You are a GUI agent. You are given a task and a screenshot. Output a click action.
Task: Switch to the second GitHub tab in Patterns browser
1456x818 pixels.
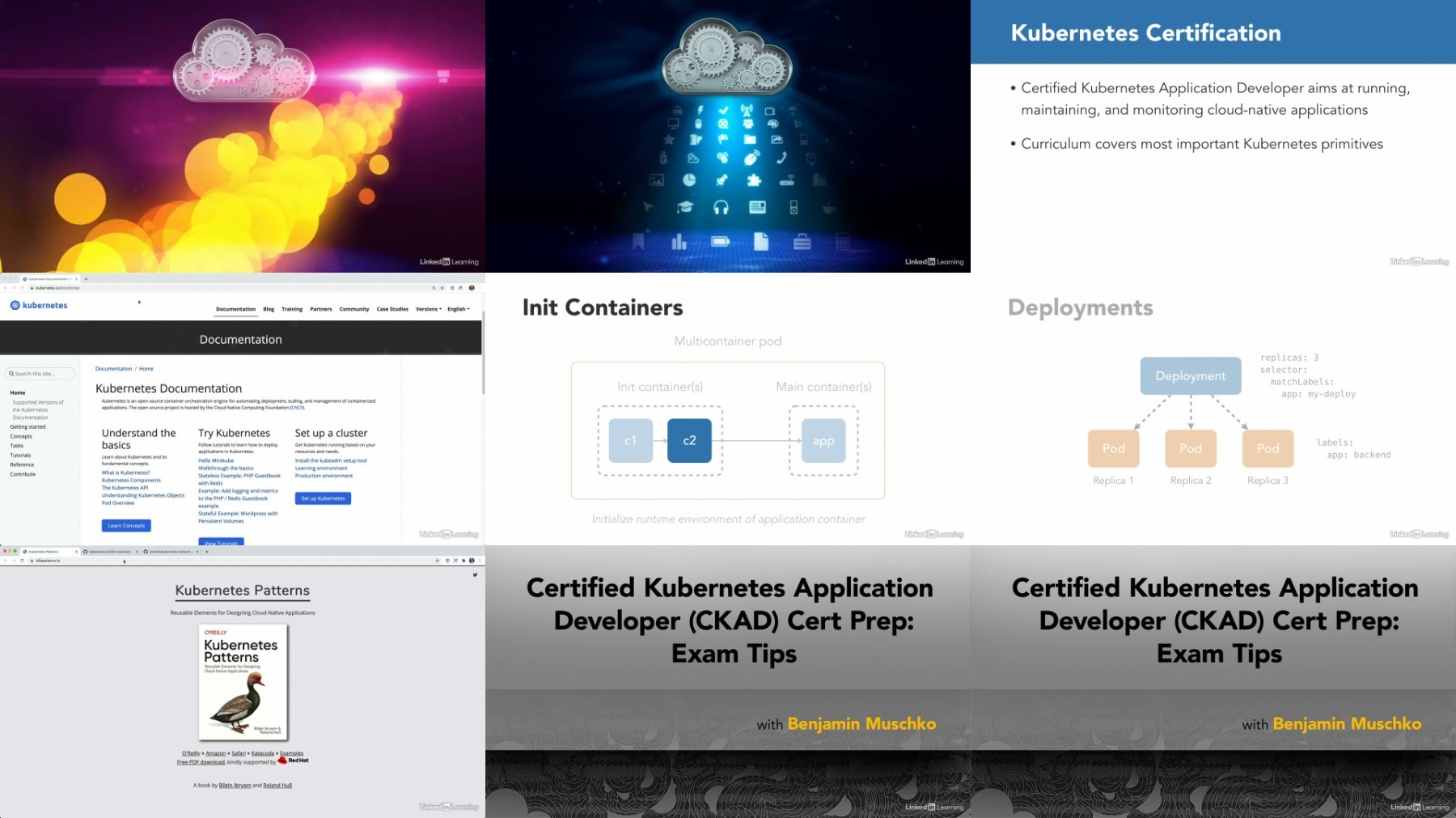(x=111, y=552)
